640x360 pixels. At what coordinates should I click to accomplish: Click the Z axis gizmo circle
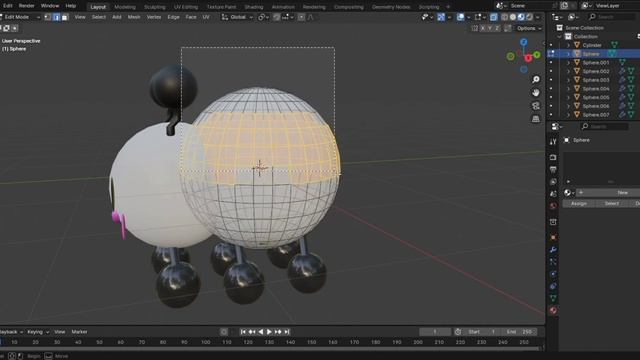coord(524,42)
